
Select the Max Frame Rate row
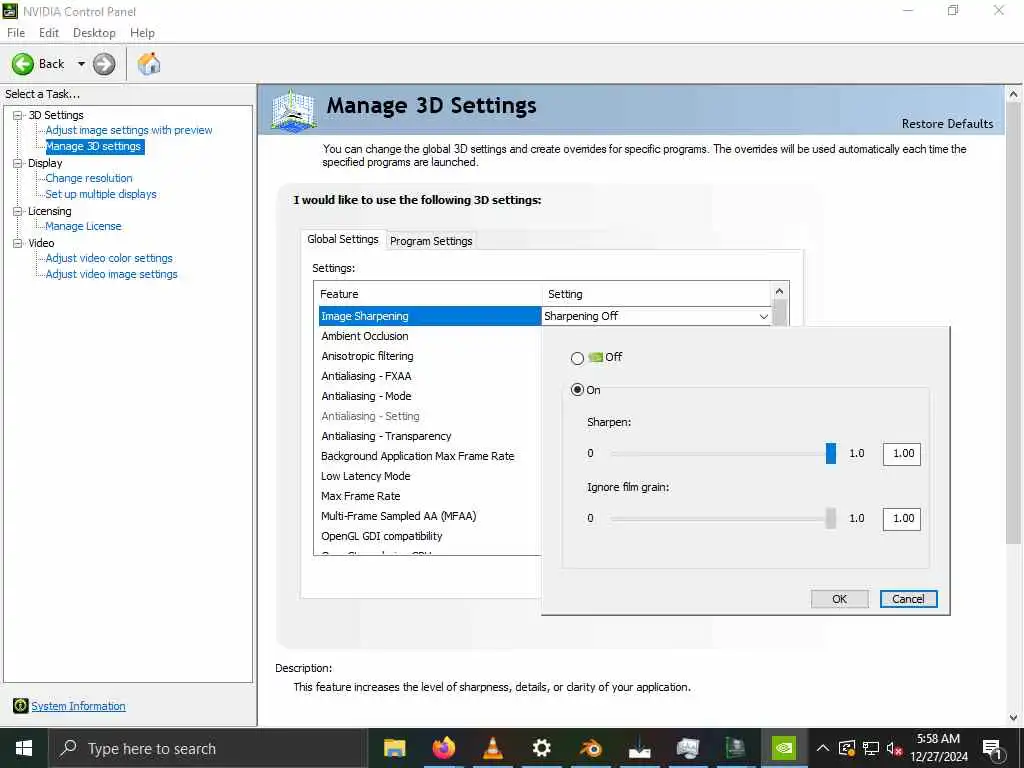pyautogui.click(x=430, y=496)
